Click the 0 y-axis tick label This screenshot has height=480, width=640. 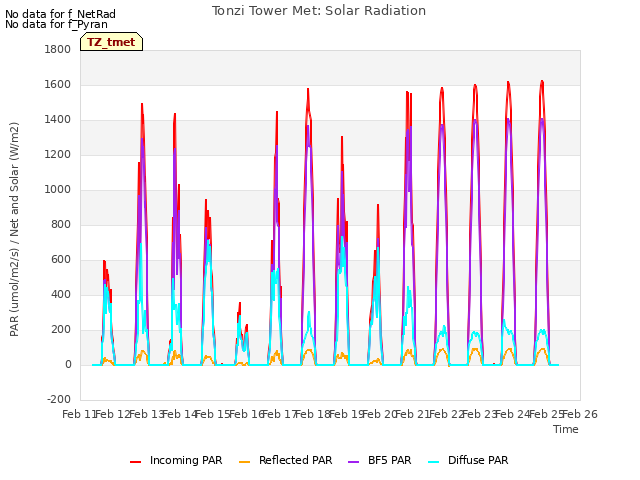pos(68,365)
